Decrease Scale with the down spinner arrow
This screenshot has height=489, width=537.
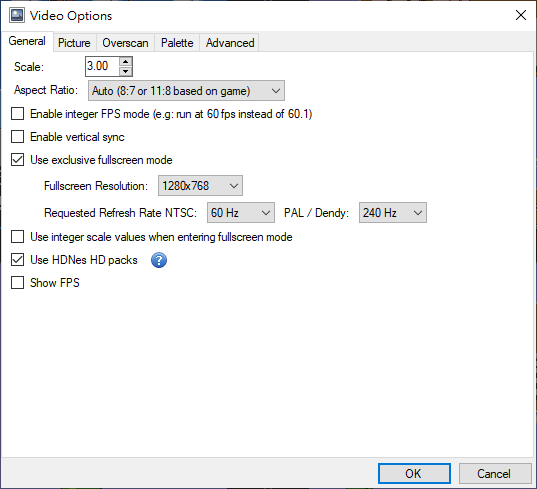coord(126,71)
